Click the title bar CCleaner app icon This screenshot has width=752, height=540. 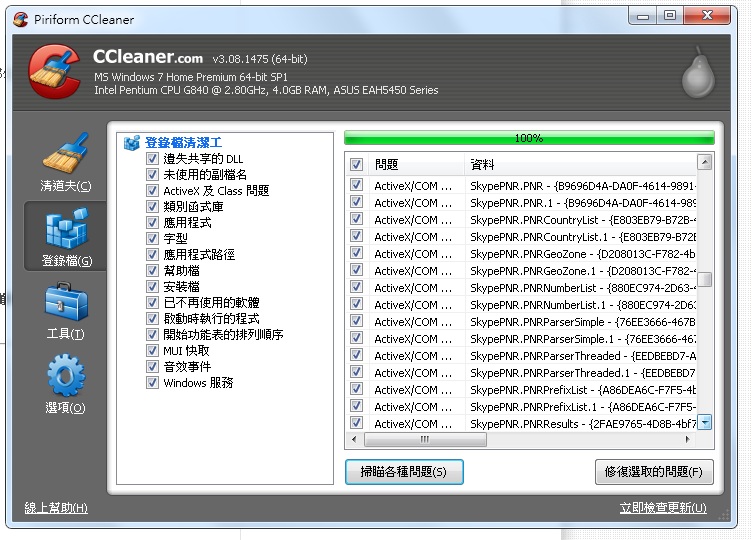(21, 20)
